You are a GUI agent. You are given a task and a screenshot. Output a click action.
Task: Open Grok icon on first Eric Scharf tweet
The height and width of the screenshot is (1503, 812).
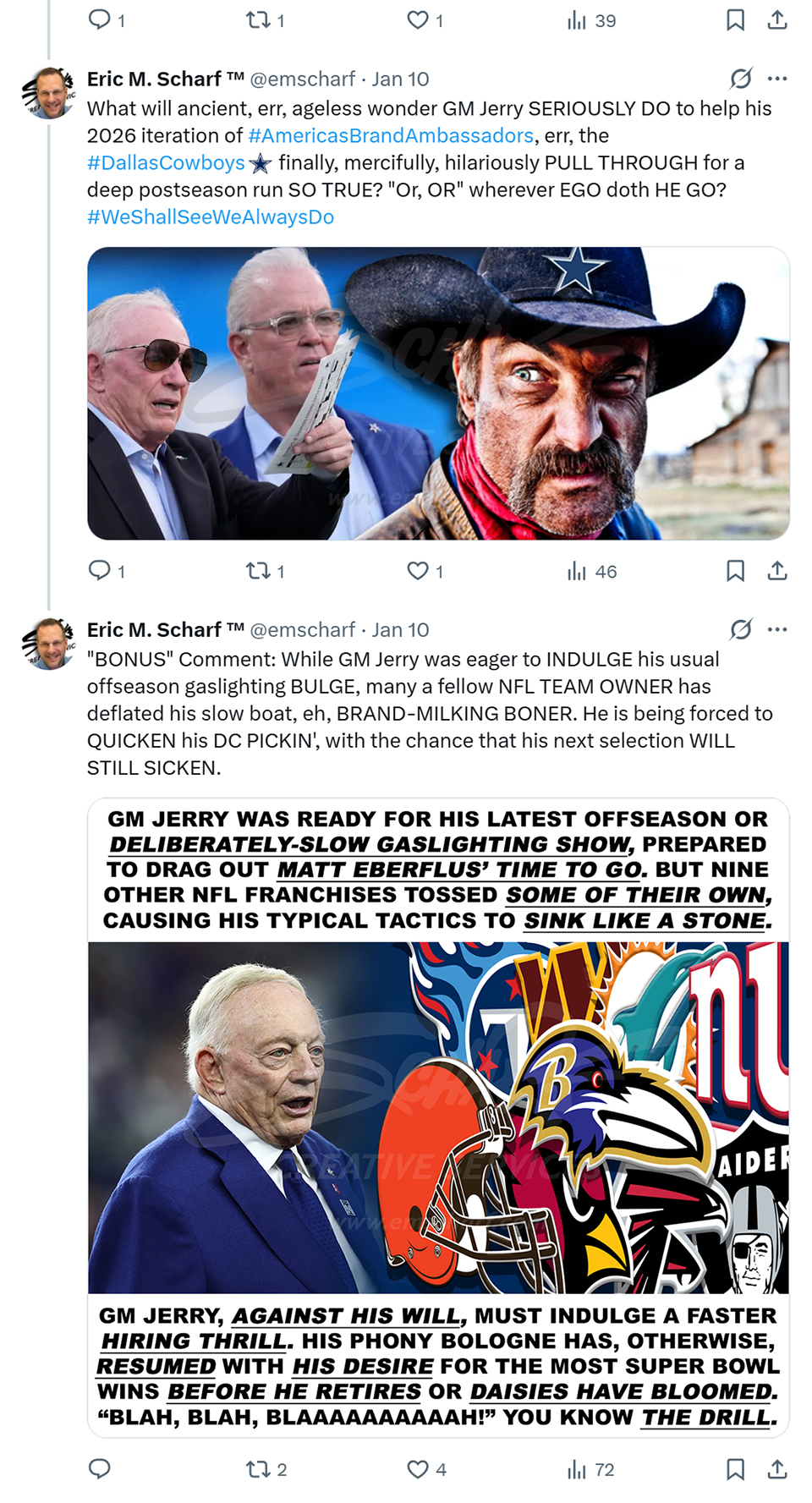[x=740, y=79]
